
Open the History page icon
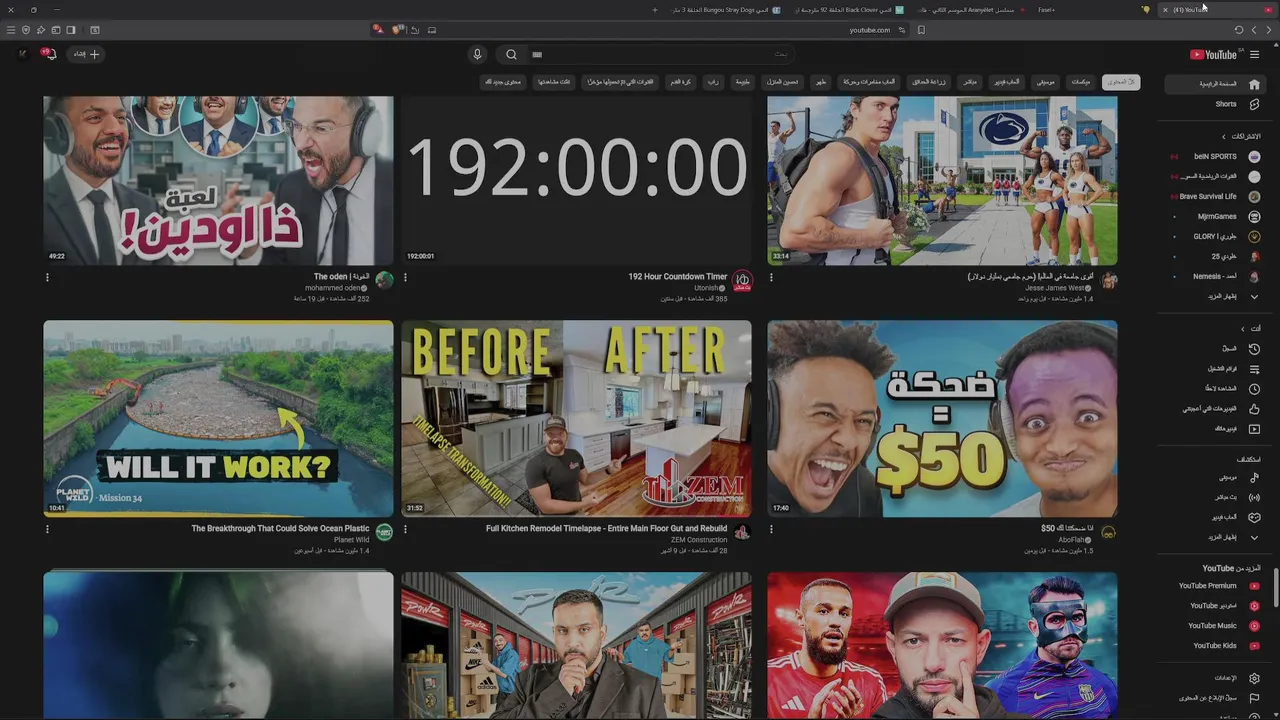(1254, 349)
